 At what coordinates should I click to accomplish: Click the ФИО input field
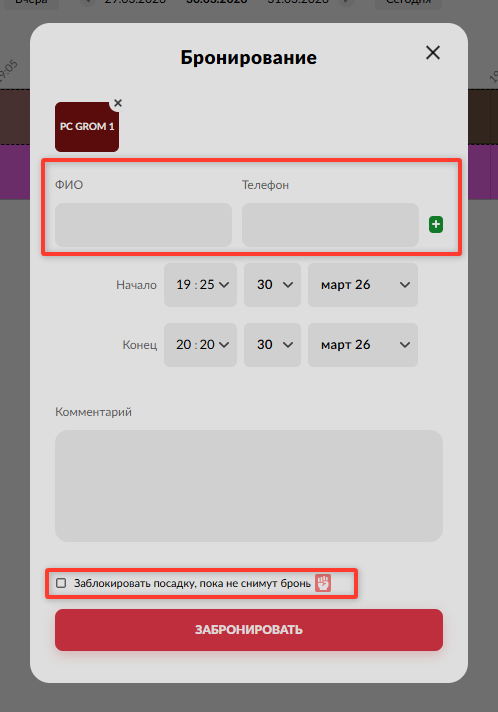(143, 225)
